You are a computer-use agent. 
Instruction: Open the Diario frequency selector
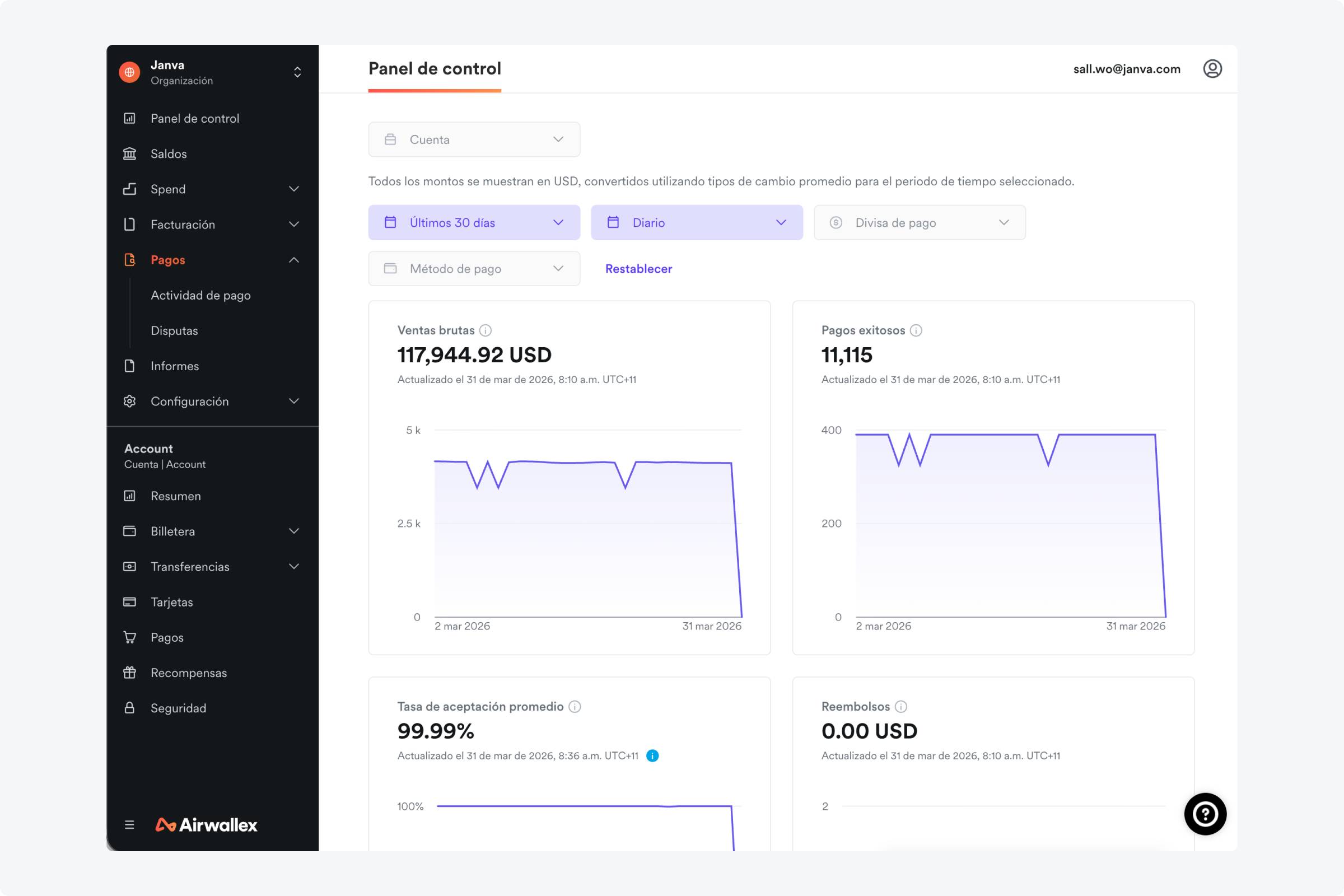click(697, 222)
